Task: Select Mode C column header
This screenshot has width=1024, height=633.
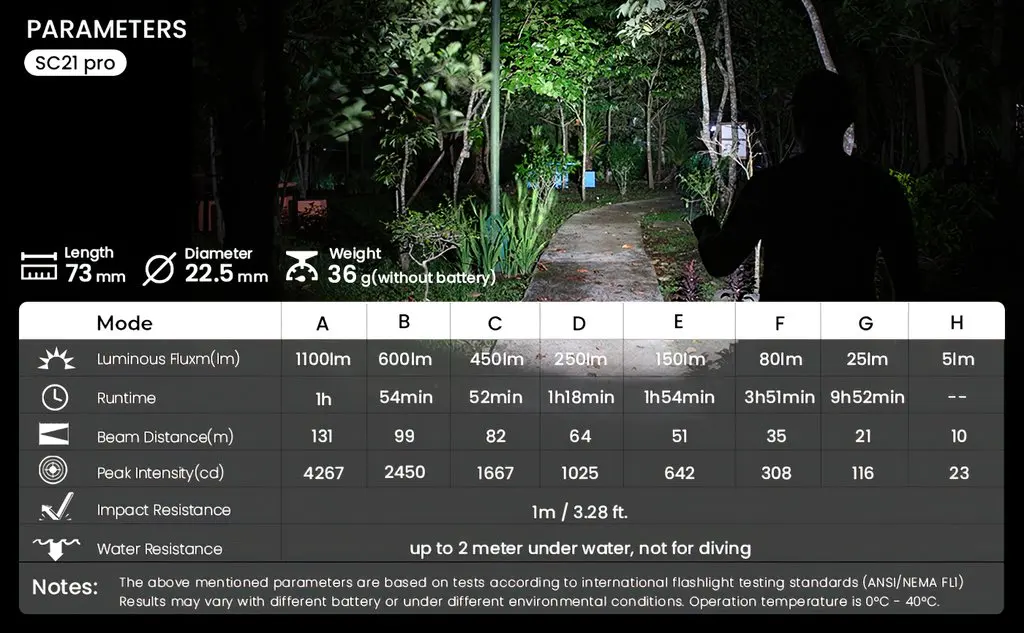Action: 495,323
